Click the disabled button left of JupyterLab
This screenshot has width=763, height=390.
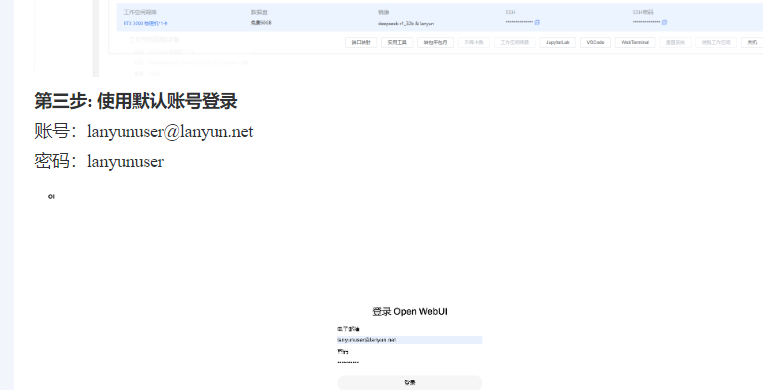click(x=515, y=42)
